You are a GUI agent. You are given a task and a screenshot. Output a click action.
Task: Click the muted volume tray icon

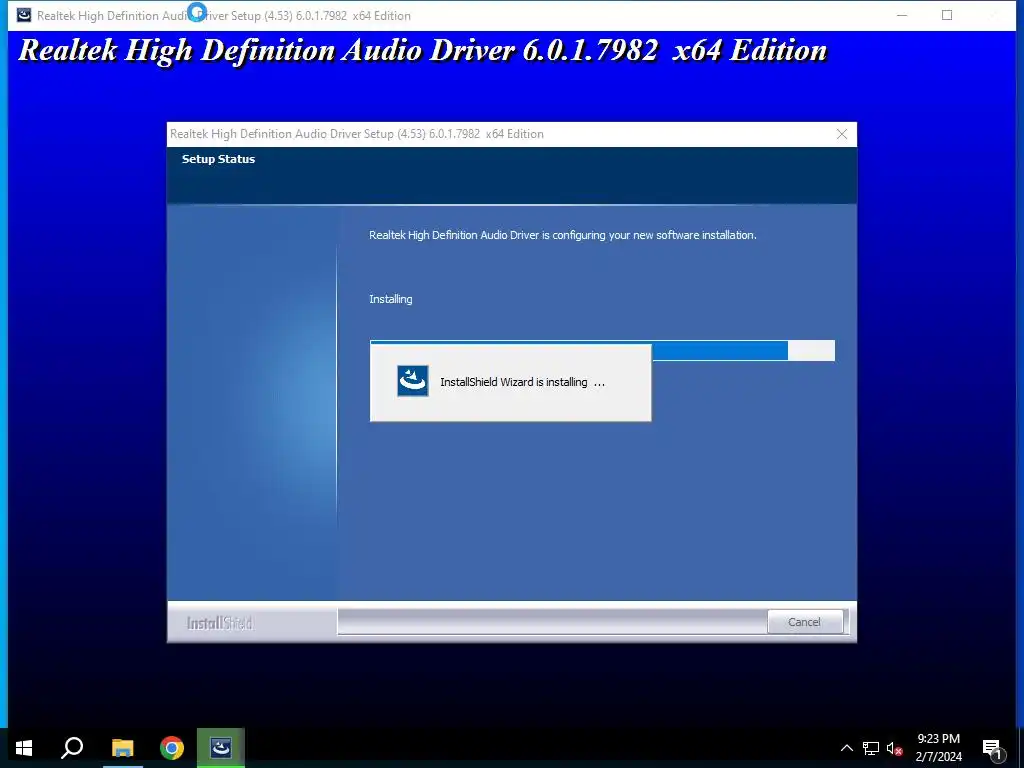[x=894, y=748]
